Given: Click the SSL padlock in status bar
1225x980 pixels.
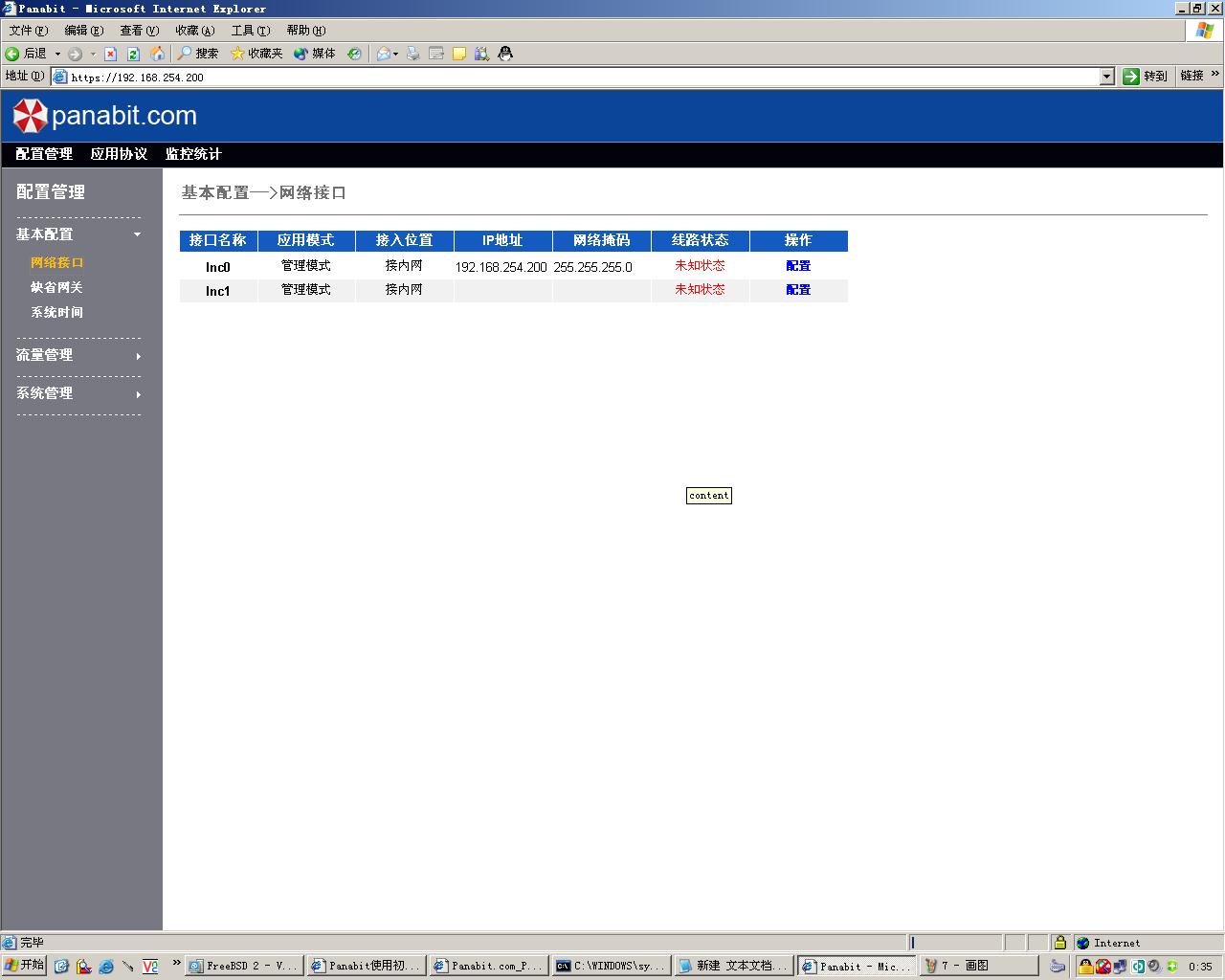Looking at the screenshot, I should tap(1059, 943).
